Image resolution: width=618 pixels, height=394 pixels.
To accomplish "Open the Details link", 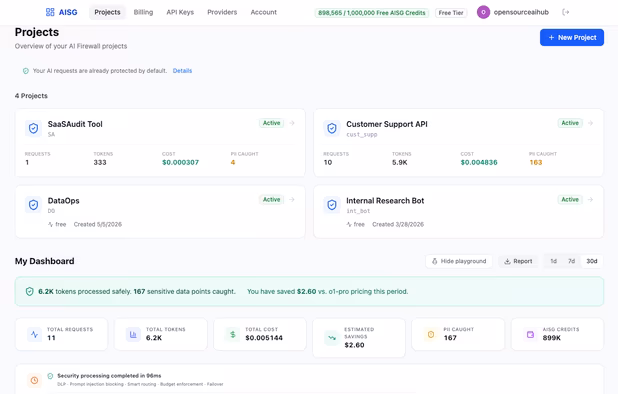I will click(182, 71).
